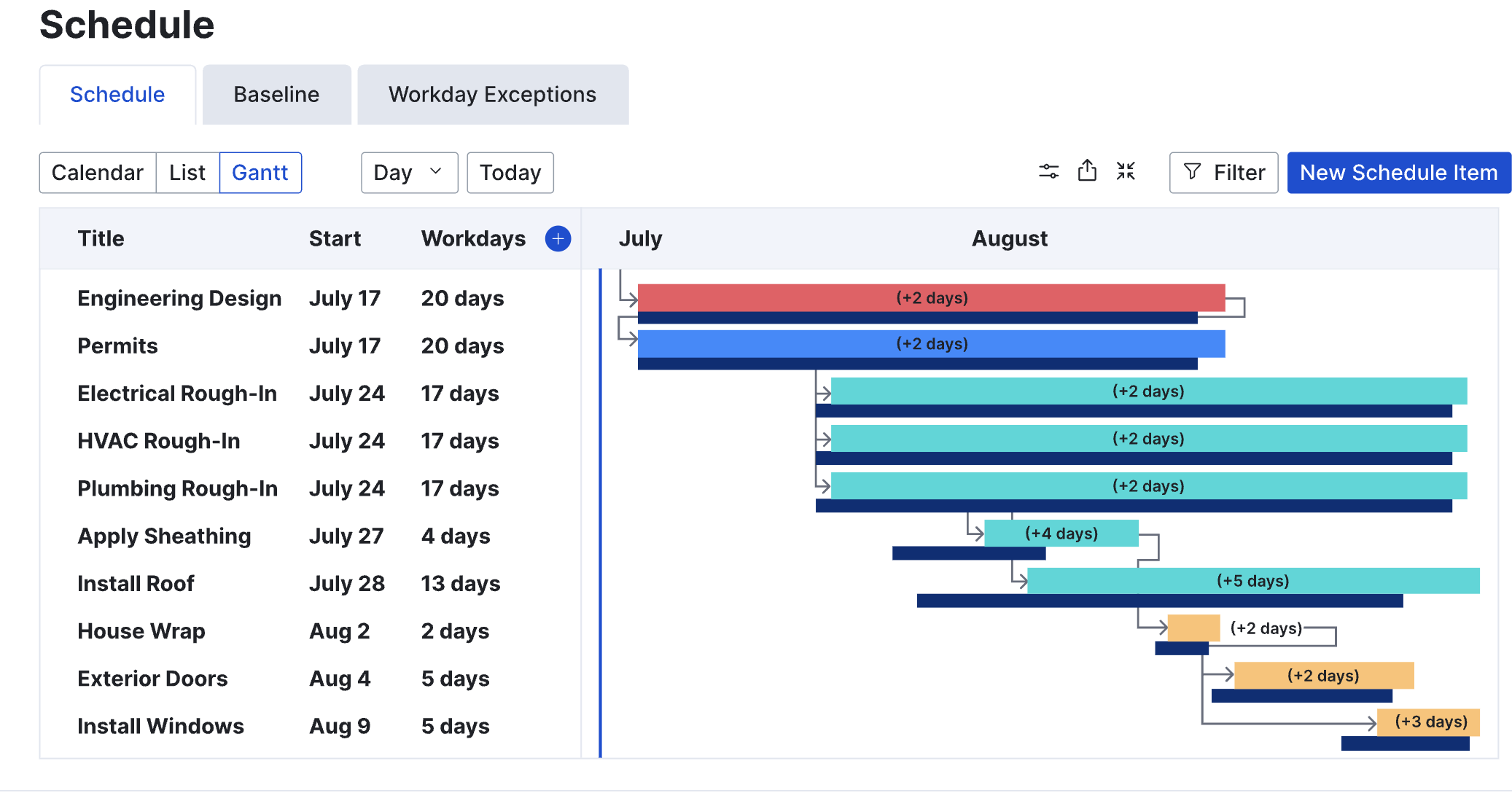Image resolution: width=1512 pixels, height=793 pixels.
Task: Click the blue plus add column icon
Action: pyautogui.click(x=558, y=238)
